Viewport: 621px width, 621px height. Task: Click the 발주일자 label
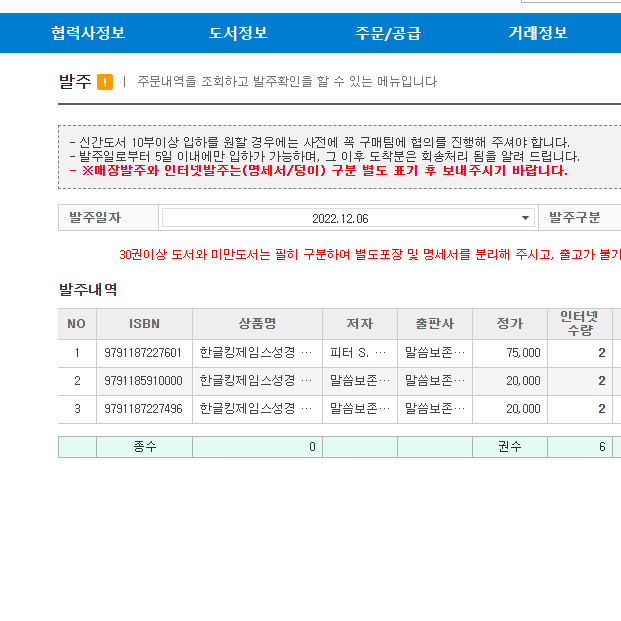pyautogui.click(x=95, y=217)
